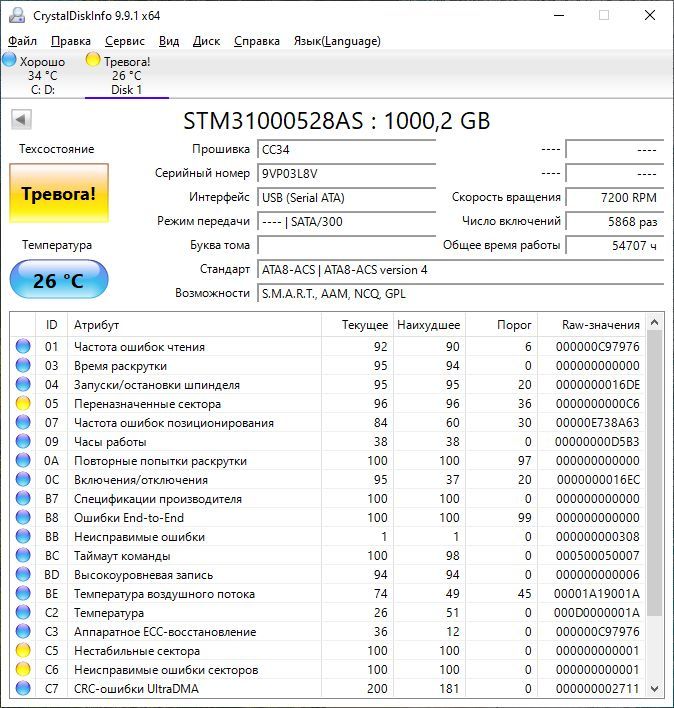This screenshot has width=674, height=708.
Task: Open the Диск menu
Action: [206, 41]
